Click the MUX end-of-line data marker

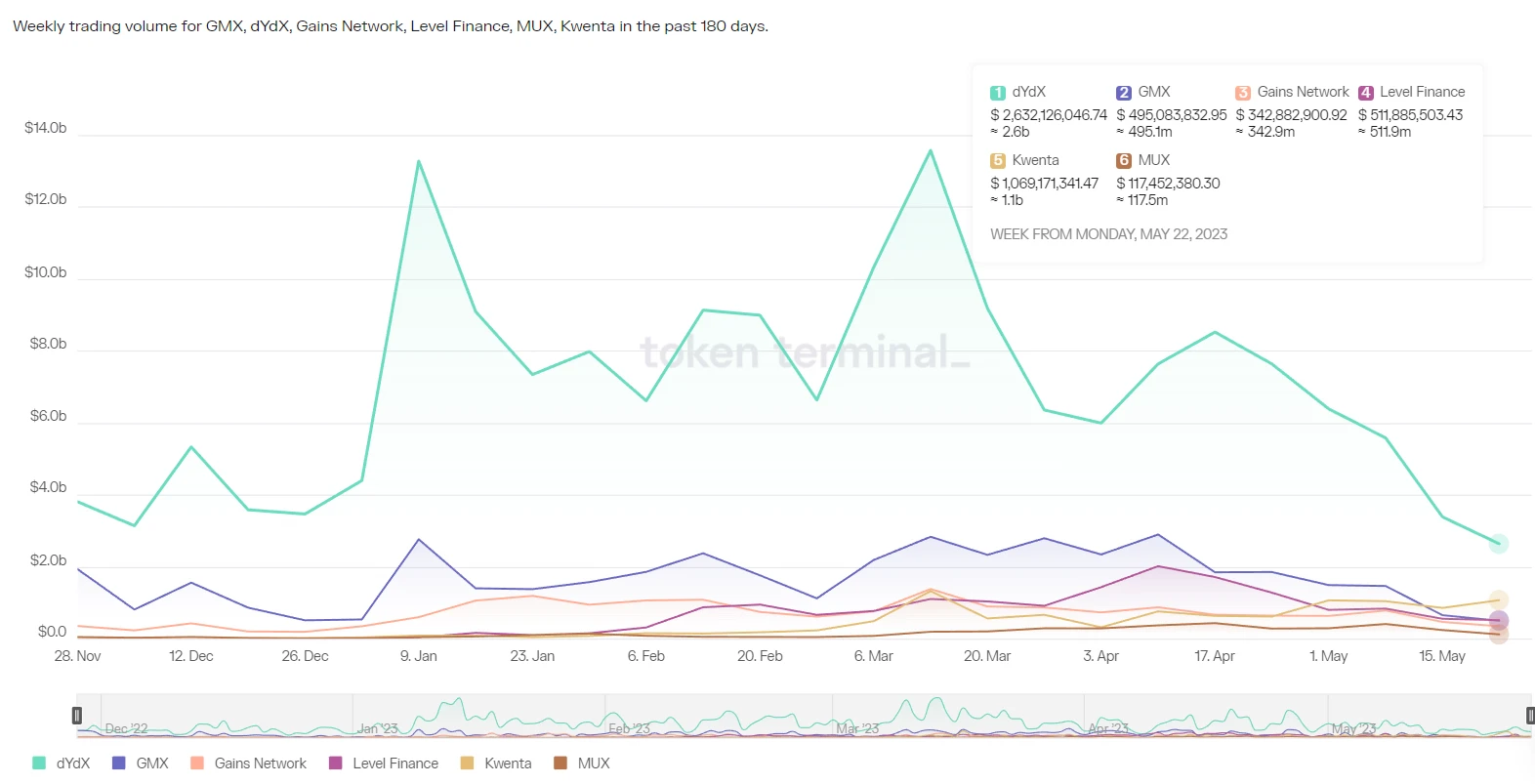coord(1499,635)
